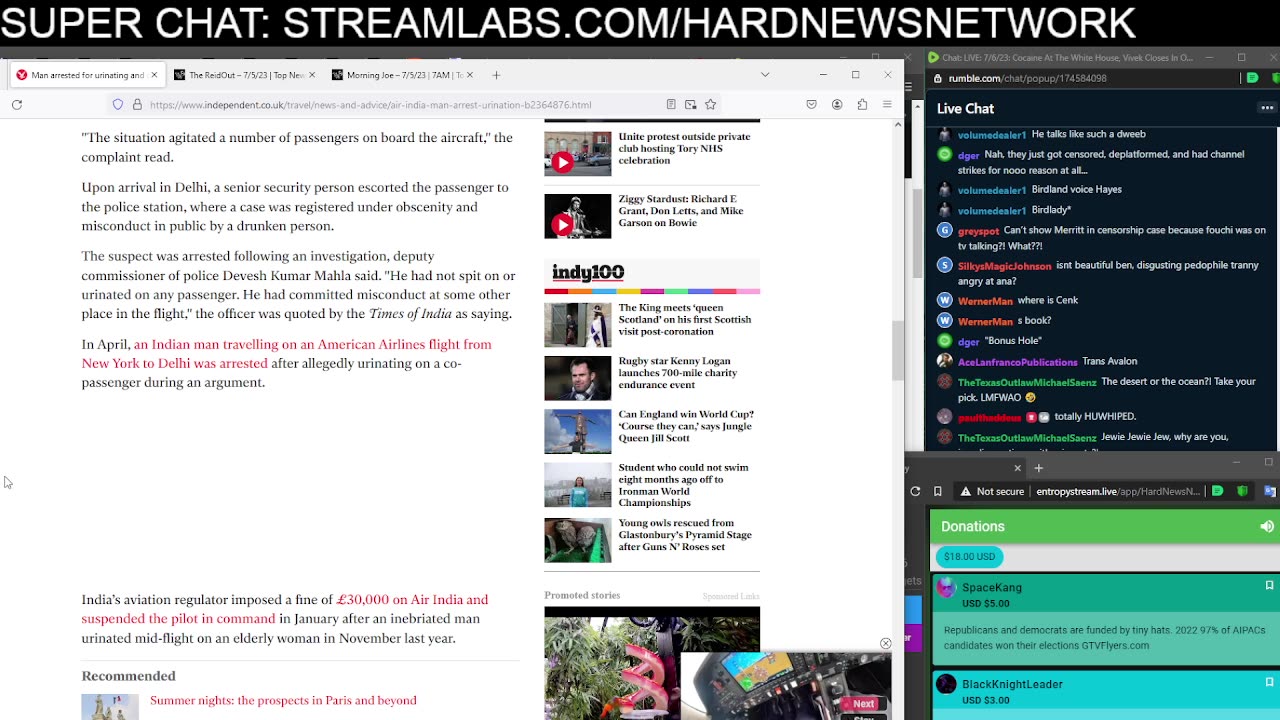Open a new Firefox tab
This screenshot has width=1280, height=720.
click(x=496, y=75)
